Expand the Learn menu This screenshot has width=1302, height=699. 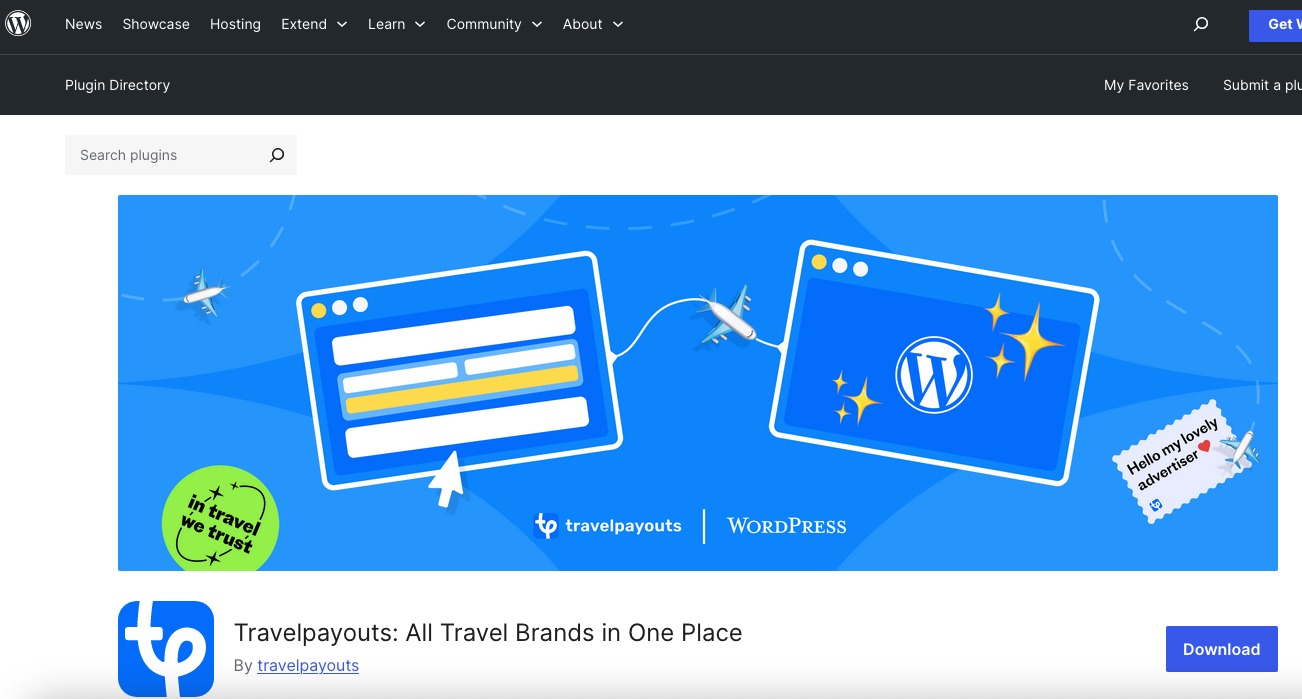[x=397, y=24]
